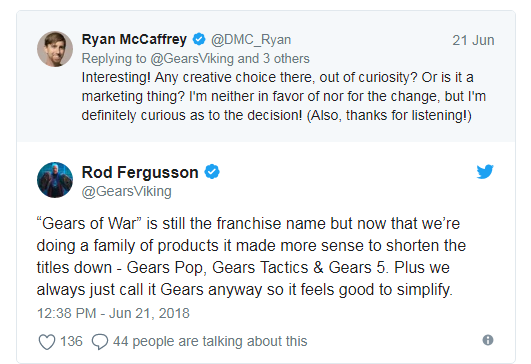Image resolution: width=531 pixels, height=364 pixels.
Task: Open Rod Fergusson's avatar image
Action: coord(55,180)
